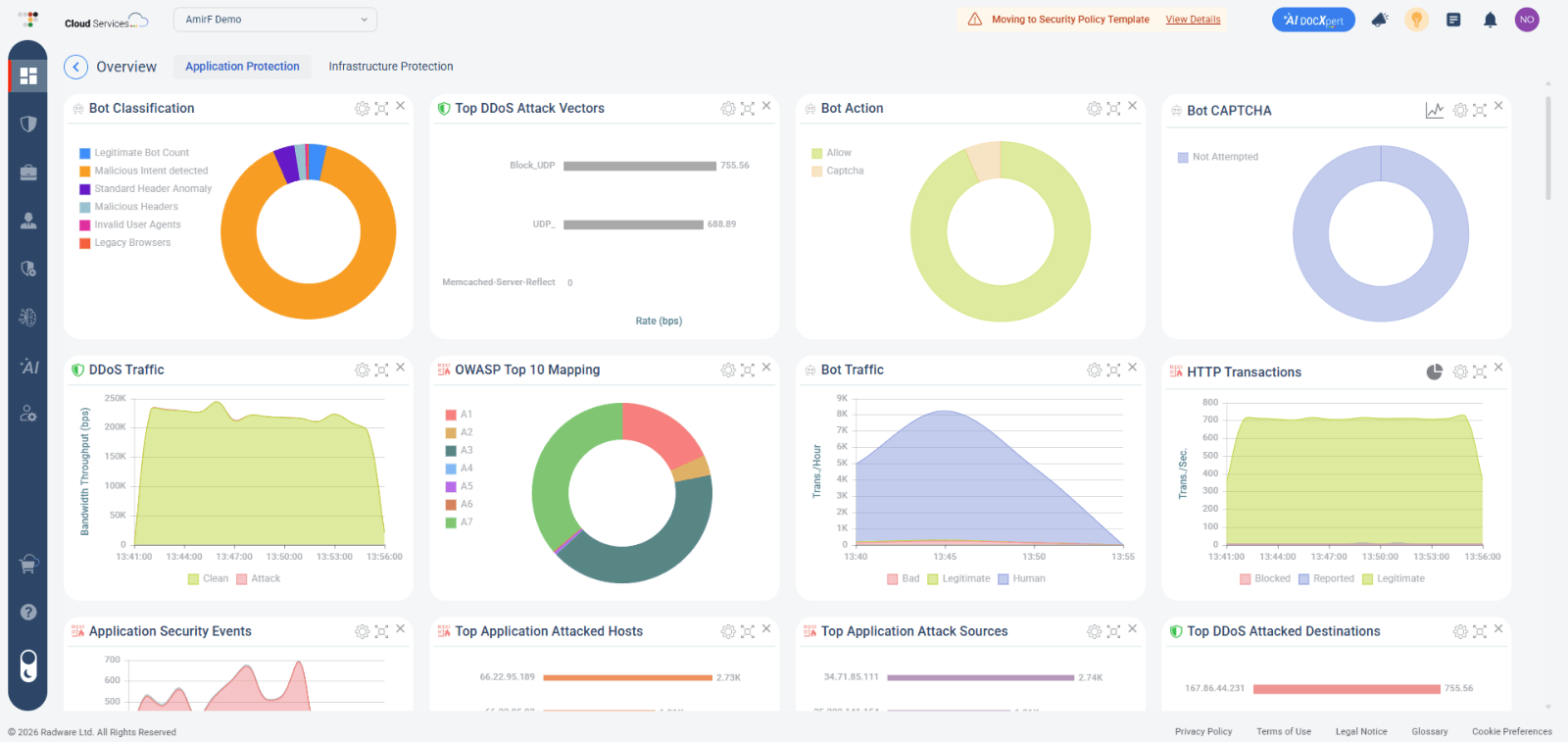The height and width of the screenshot is (742, 1568).
Task: Open the help question mark icon
Action: [28, 612]
